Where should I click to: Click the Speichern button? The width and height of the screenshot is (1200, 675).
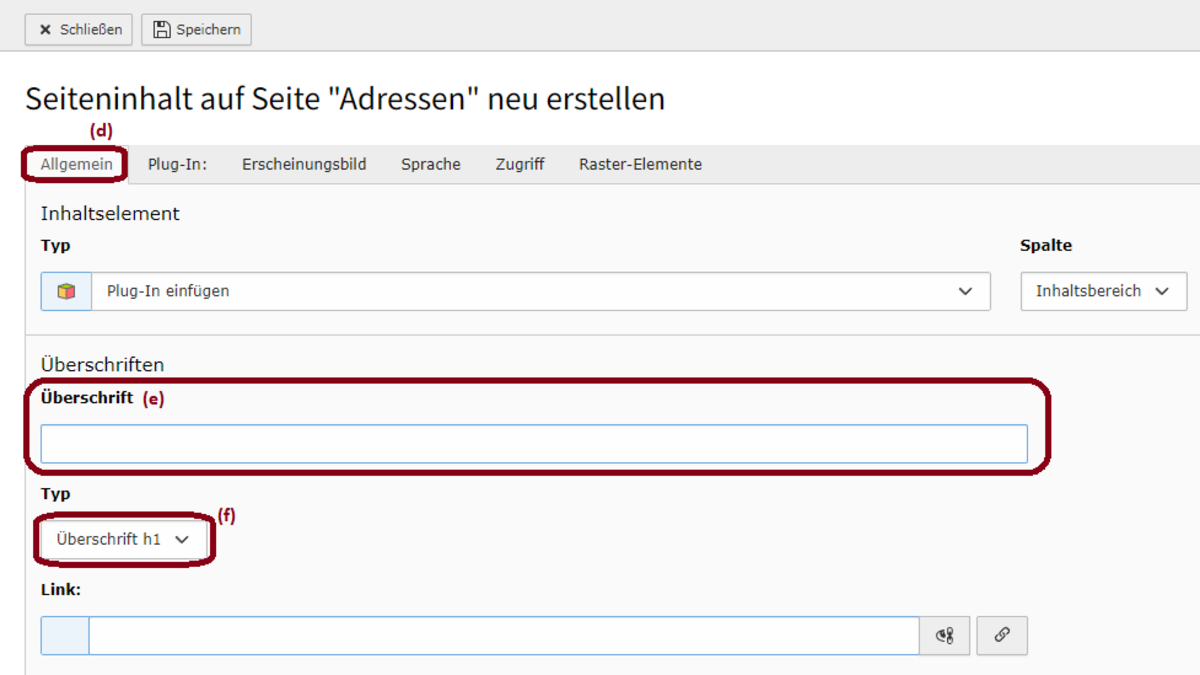tap(196, 30)
